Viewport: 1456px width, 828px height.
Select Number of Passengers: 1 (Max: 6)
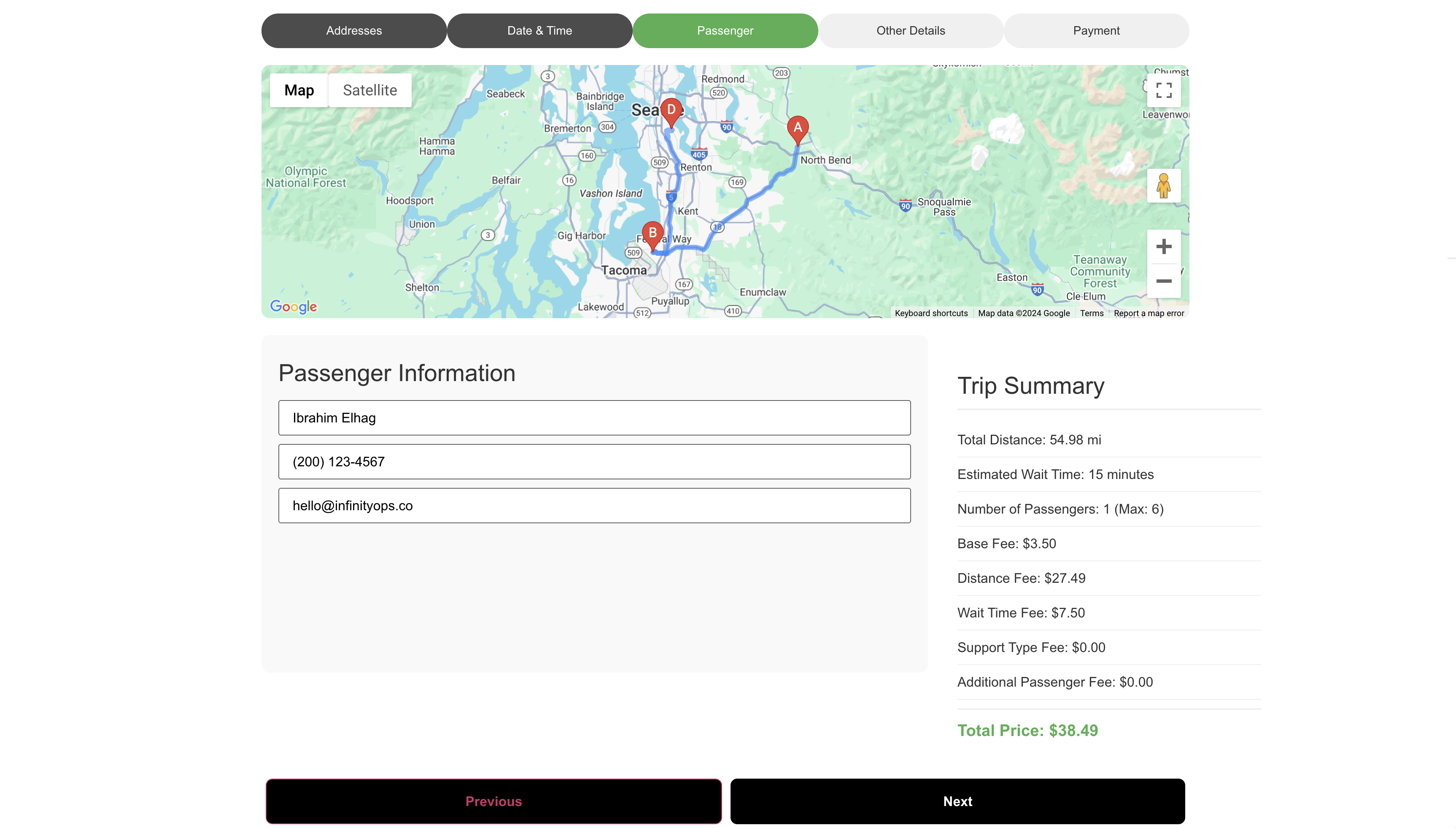click(1060, 509)
